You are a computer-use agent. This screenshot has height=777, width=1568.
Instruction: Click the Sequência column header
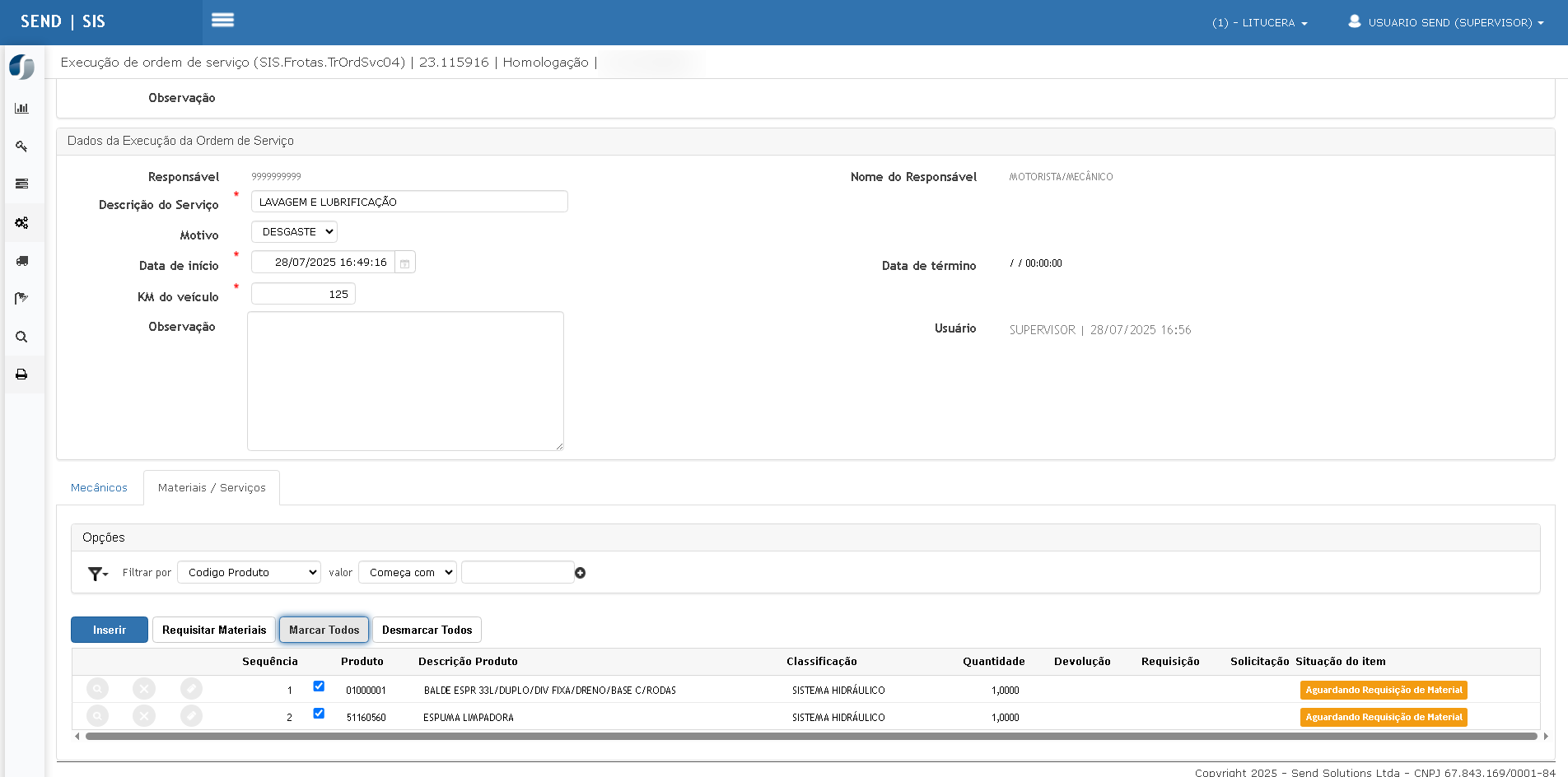pyautogui.click(x=270, y=662)
